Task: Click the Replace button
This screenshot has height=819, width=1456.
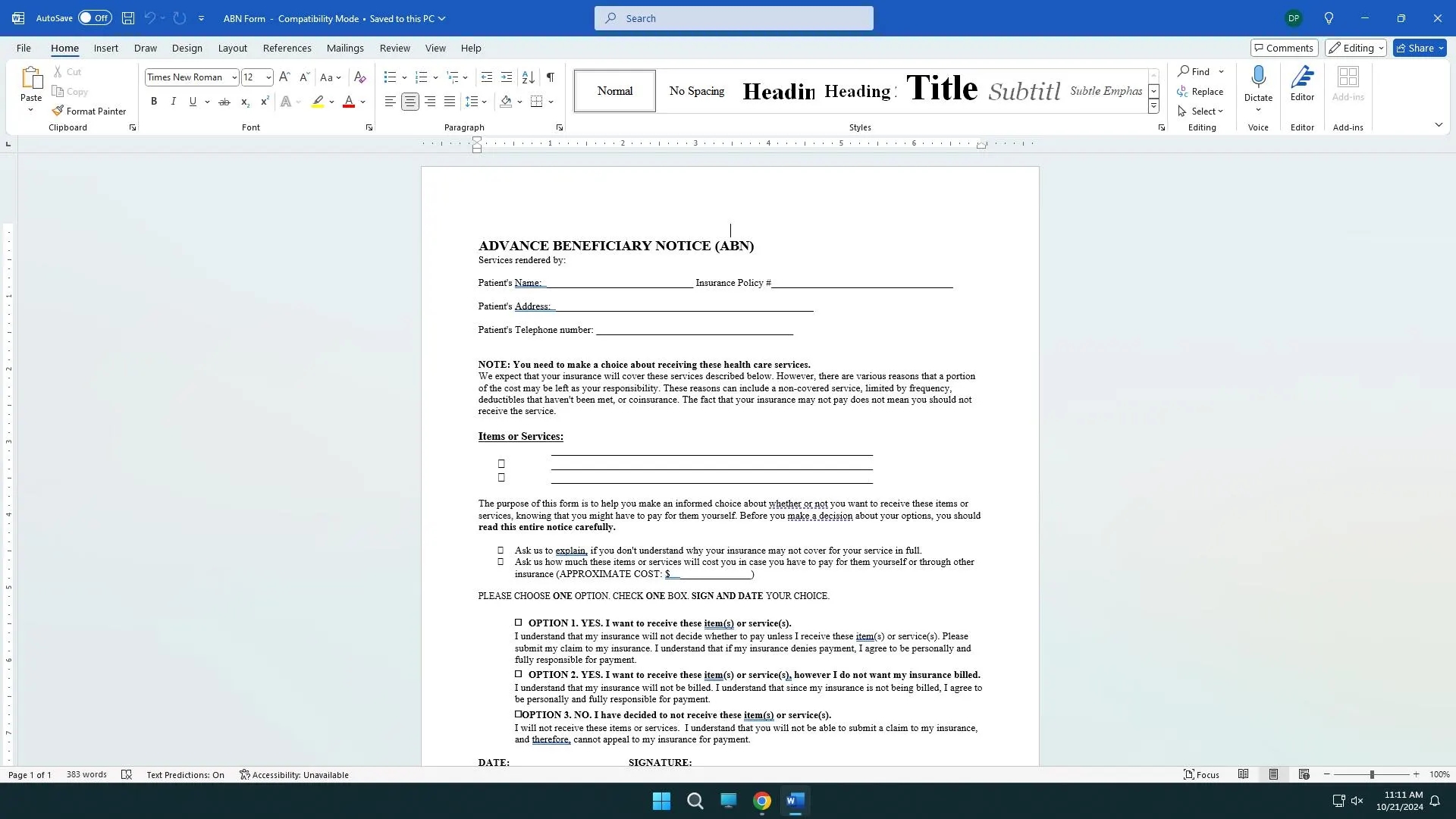Action: (1200, 91)
